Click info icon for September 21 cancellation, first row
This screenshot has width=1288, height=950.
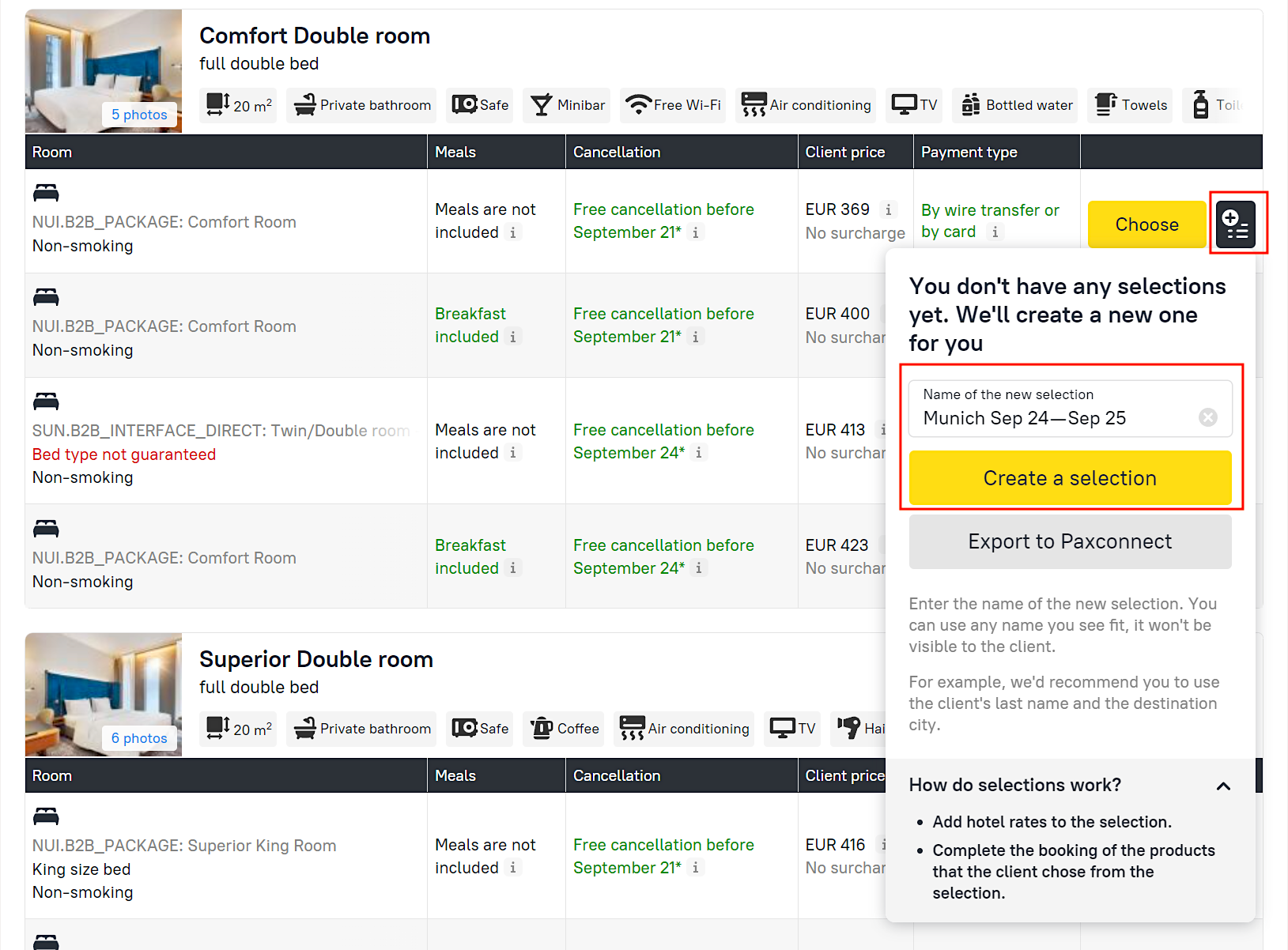[x=695, y=232]
